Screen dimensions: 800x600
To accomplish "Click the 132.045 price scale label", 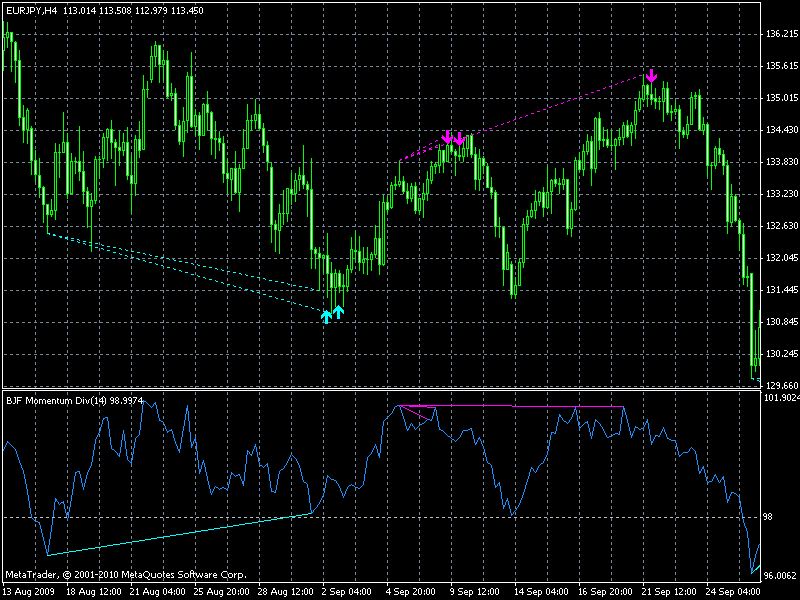I will (782, 258).
